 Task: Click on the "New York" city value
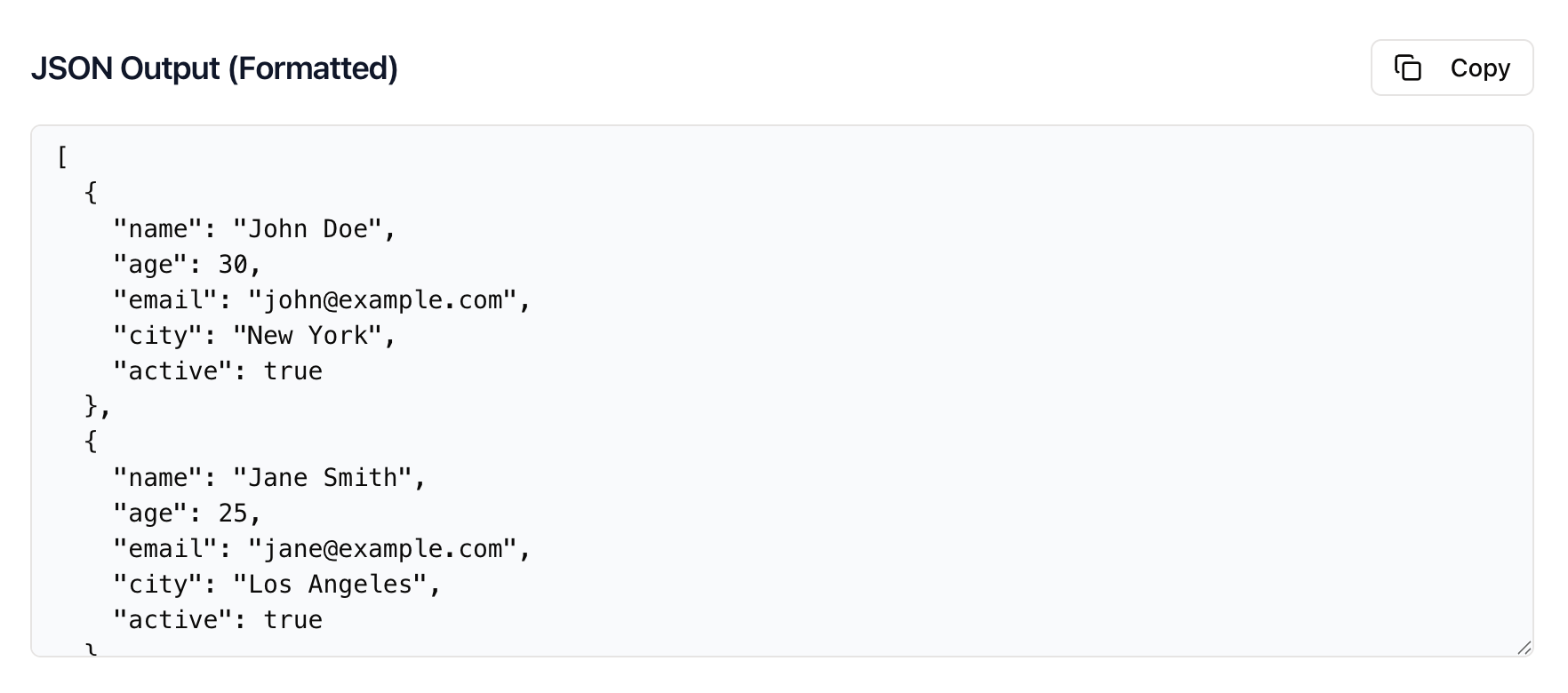click(x=311, y=335)
